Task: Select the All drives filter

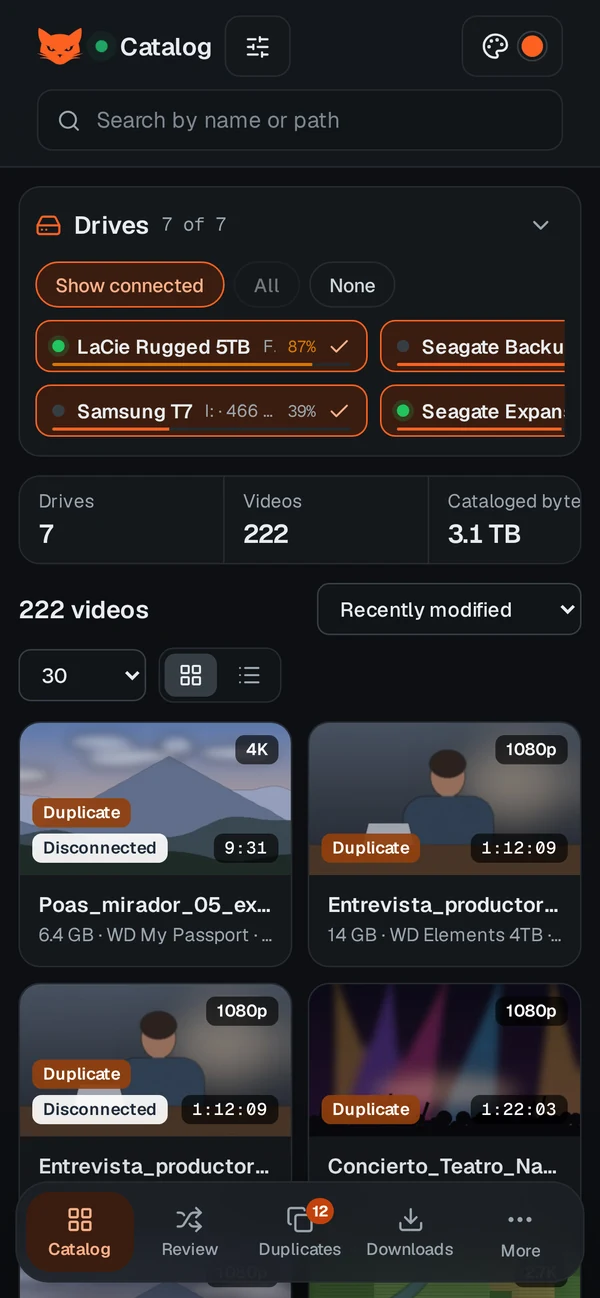Action: 267,286
